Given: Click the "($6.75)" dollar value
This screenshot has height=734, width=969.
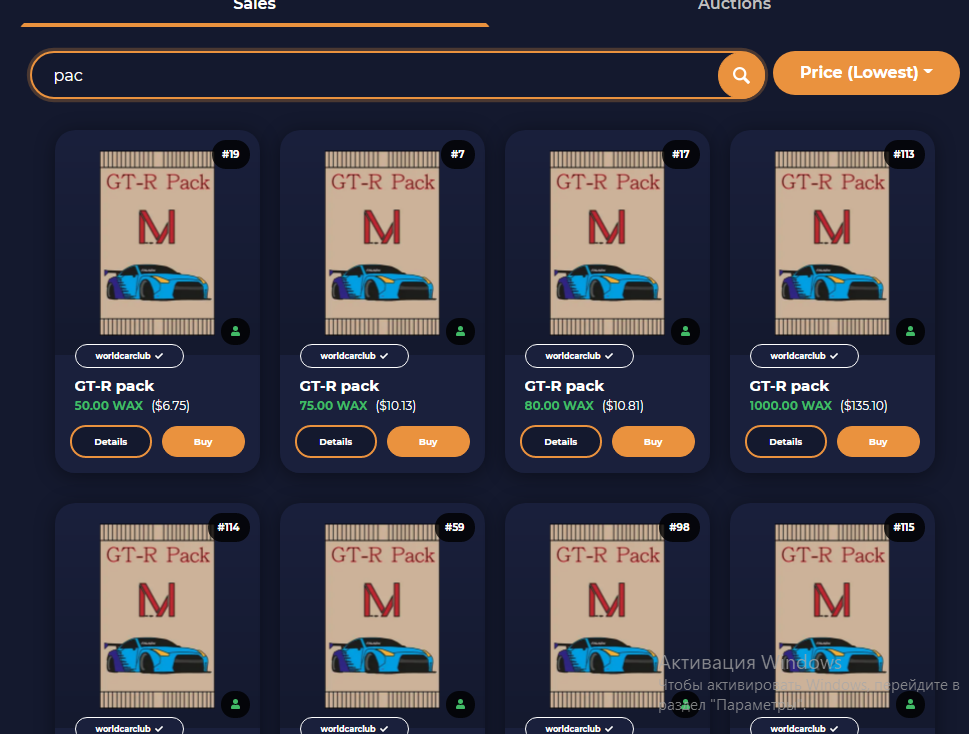Looking at the screenshot, I should click(171, 406).
